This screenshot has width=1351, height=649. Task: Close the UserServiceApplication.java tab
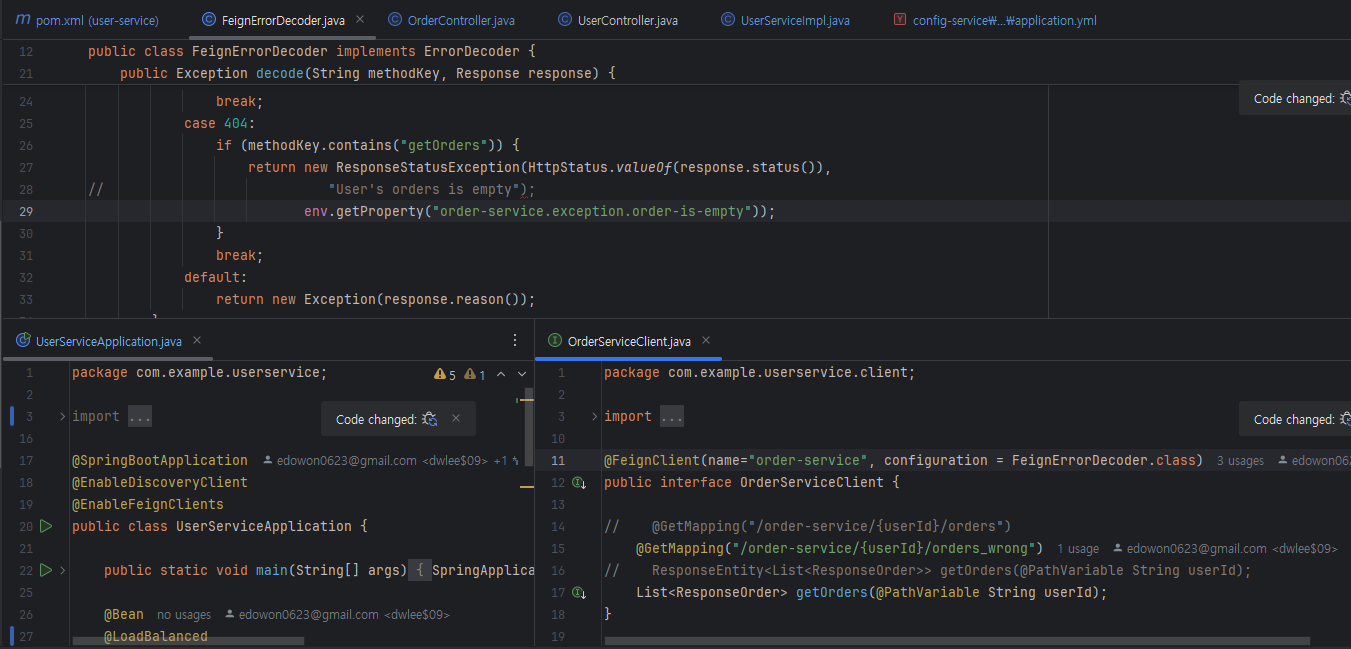click(x=197, y=340)
